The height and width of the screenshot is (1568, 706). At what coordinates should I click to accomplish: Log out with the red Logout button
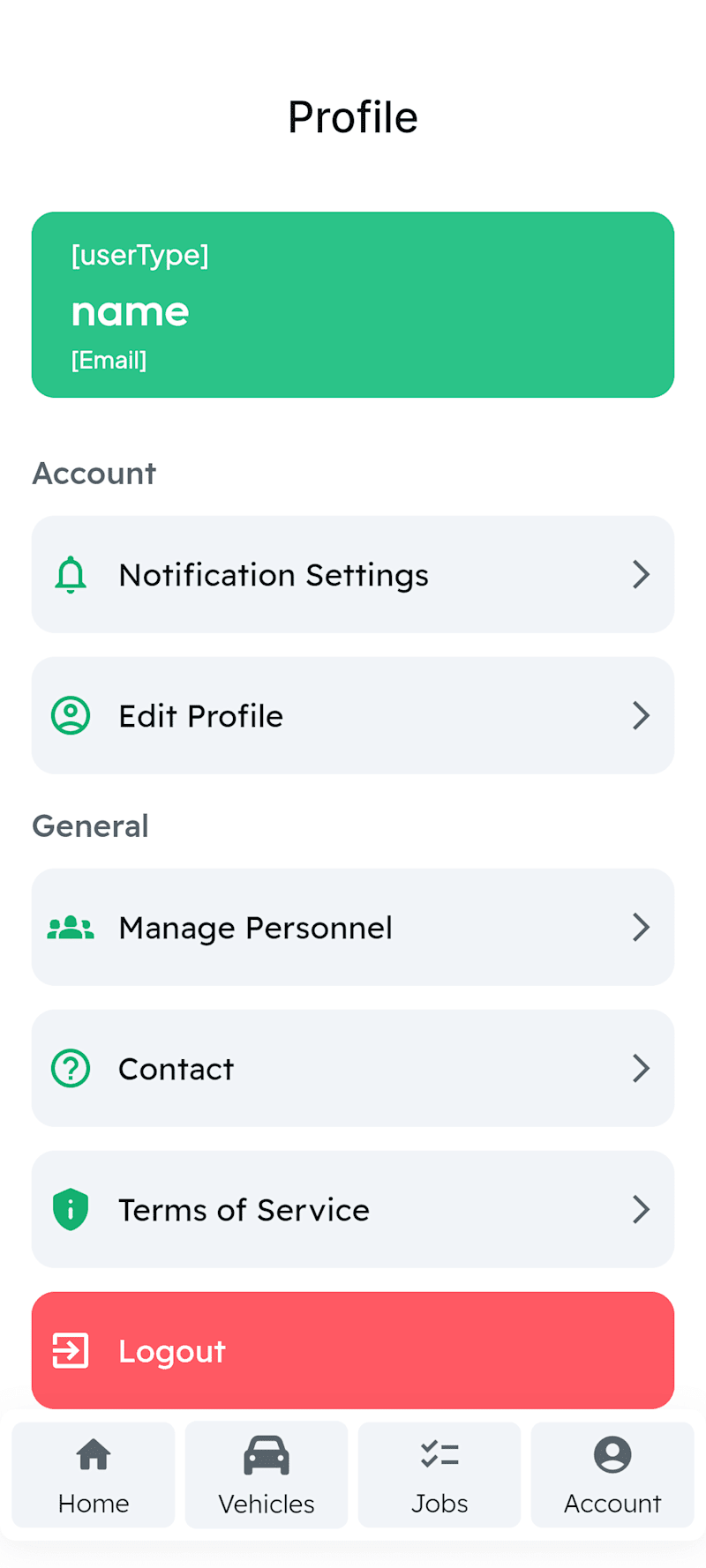(353, 1350)
